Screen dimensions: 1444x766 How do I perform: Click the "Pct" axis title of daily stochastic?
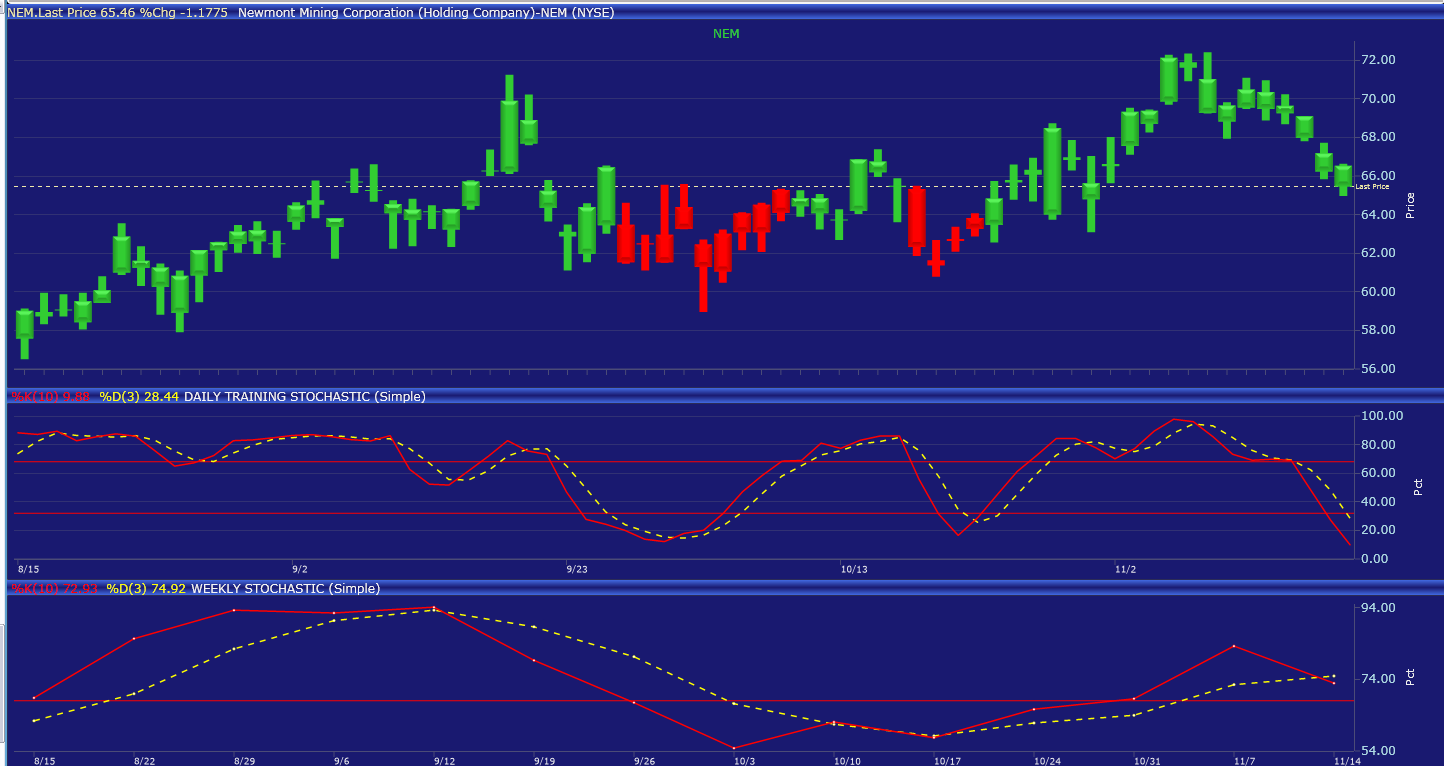pos(1418,487)
